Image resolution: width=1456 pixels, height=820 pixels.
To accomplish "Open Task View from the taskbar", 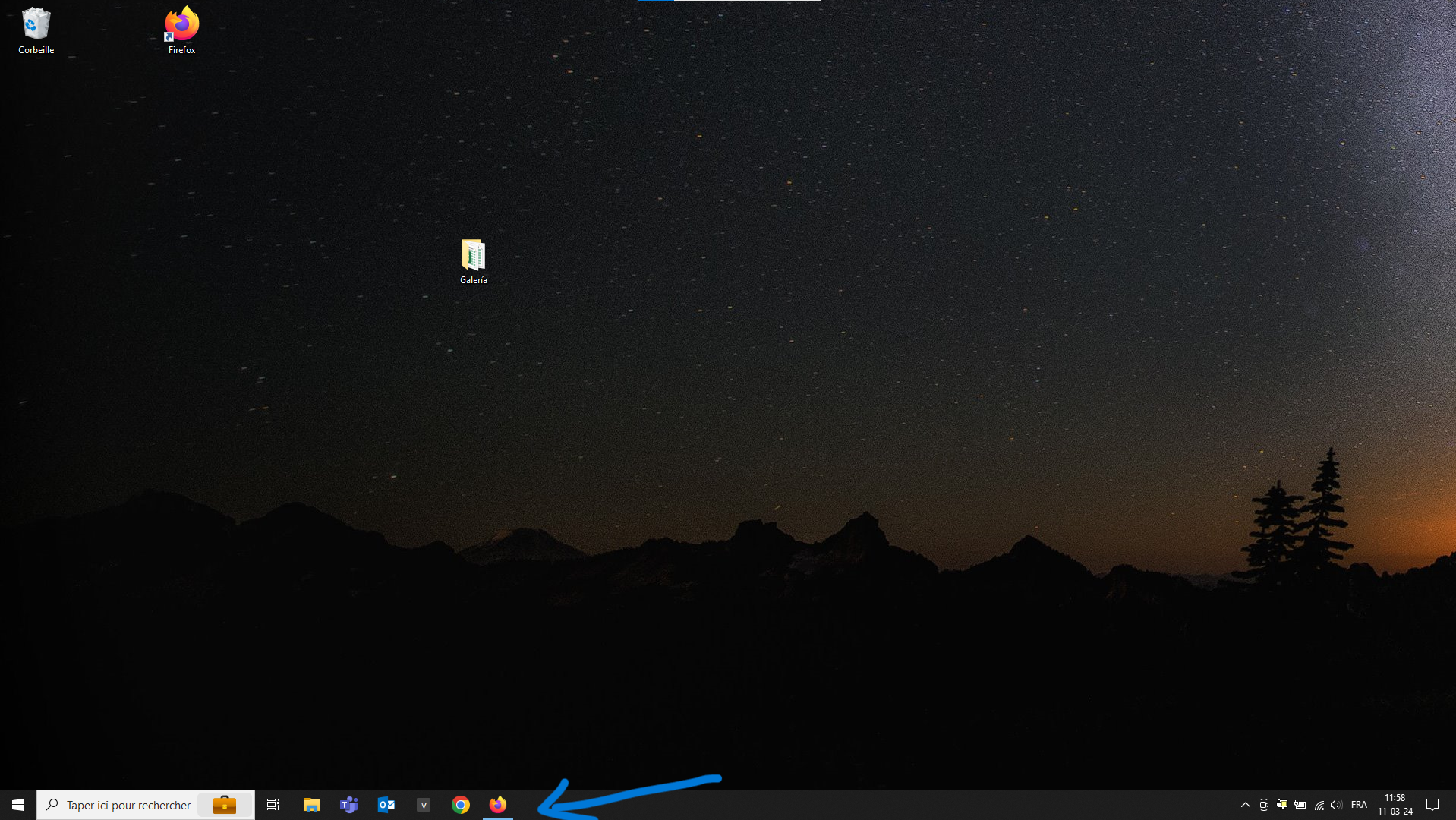I will point(273,805).
